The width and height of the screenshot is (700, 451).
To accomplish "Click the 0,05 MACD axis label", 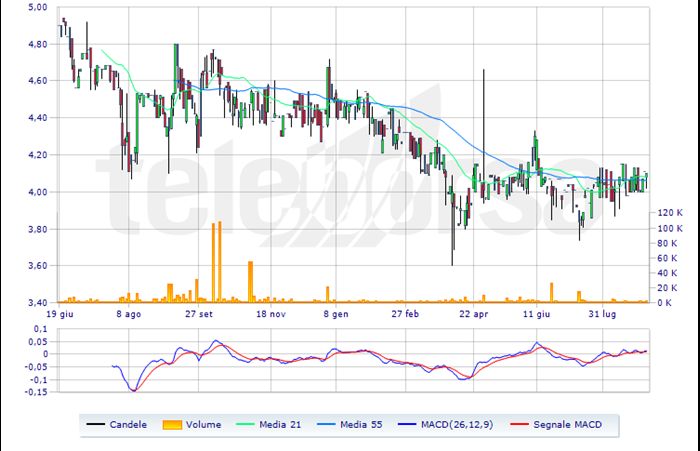I will [38, 342].
